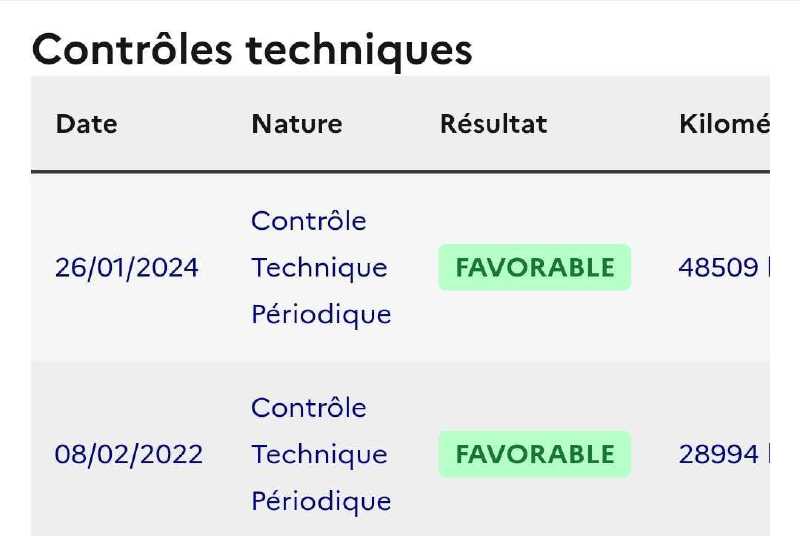Click the word Périodique in the 2022 row
This screenshot has width=800, height=536.
321,501
